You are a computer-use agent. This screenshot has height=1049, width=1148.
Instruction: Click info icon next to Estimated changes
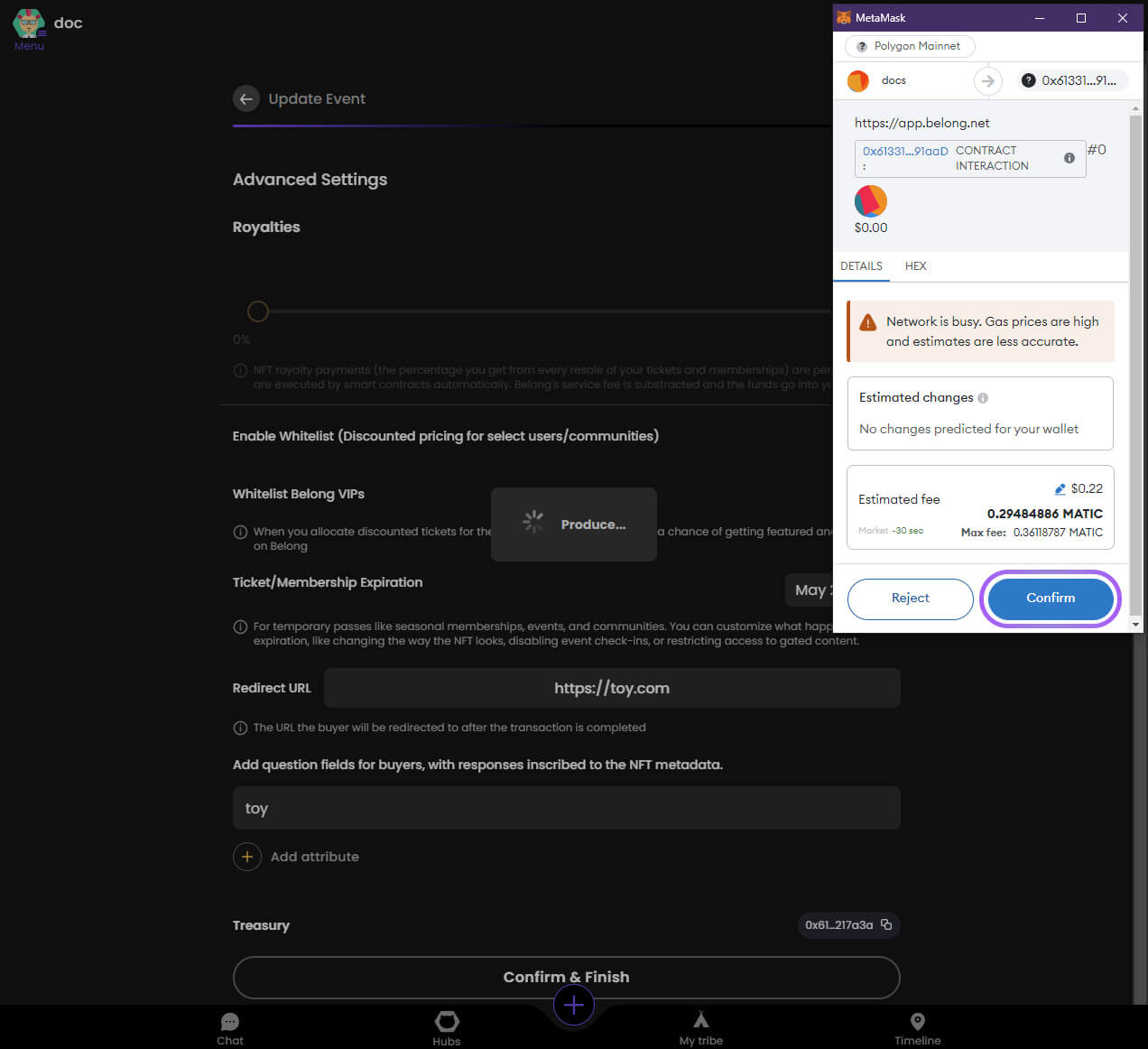click(983, 398)
